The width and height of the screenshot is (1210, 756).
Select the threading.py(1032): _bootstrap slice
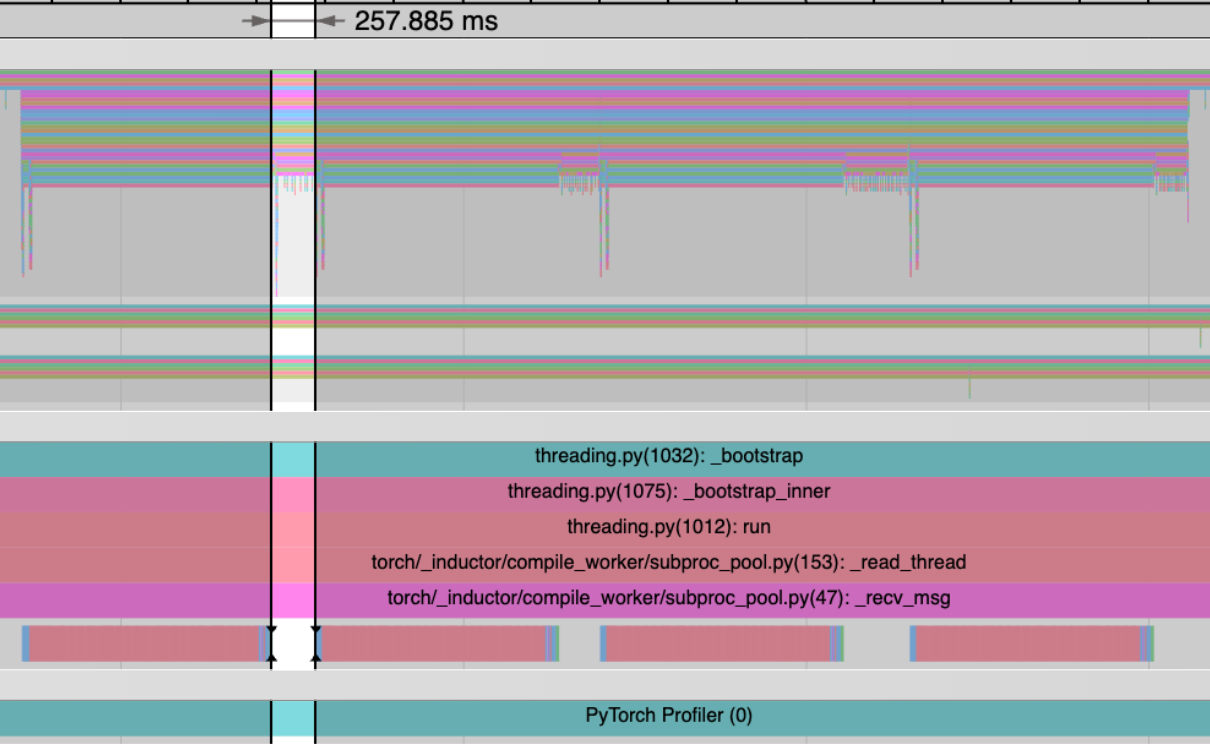pyautogui.click(x=668, y=457)
